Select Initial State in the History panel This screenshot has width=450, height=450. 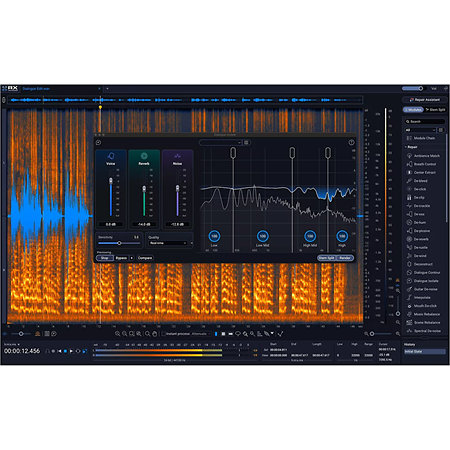click(x=425, y=352)
